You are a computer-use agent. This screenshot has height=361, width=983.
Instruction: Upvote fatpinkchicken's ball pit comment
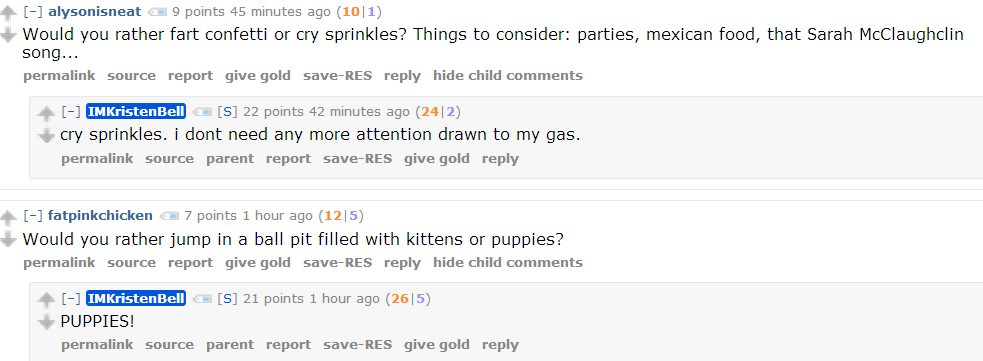pos(8,218)
